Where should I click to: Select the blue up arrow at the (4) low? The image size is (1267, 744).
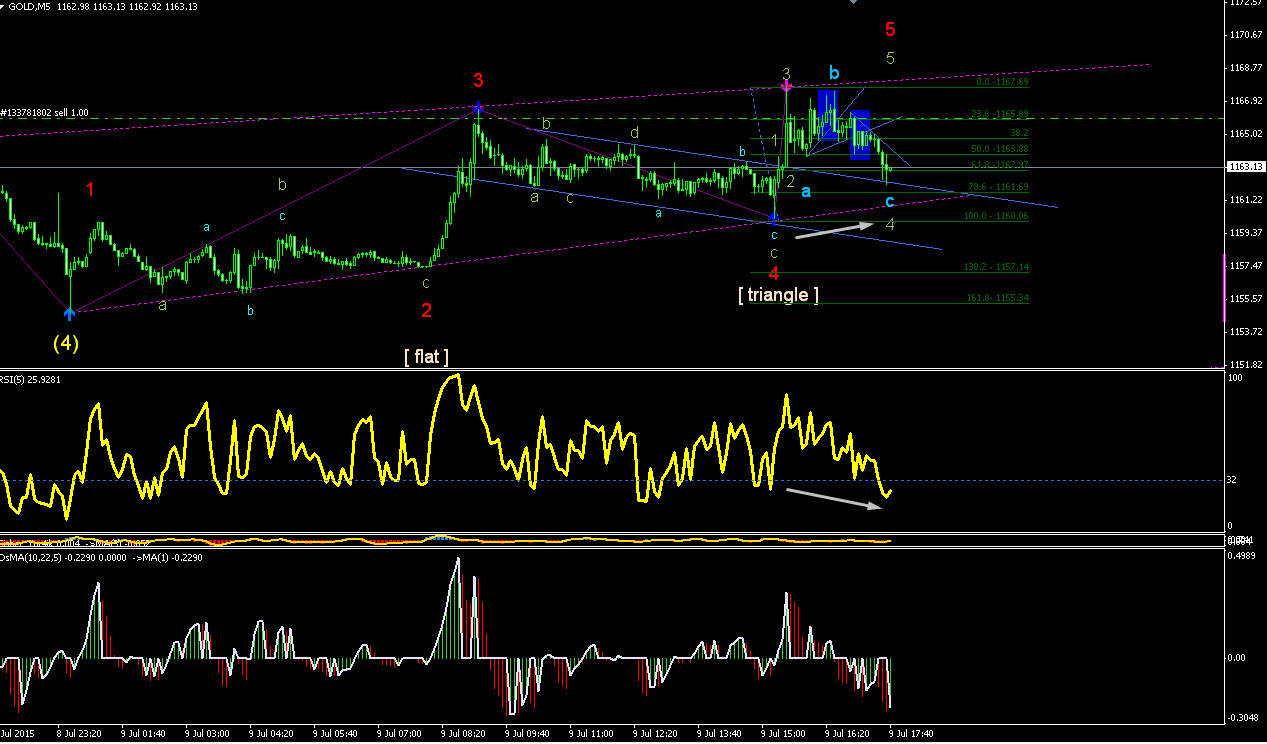[x=69, y=314]
